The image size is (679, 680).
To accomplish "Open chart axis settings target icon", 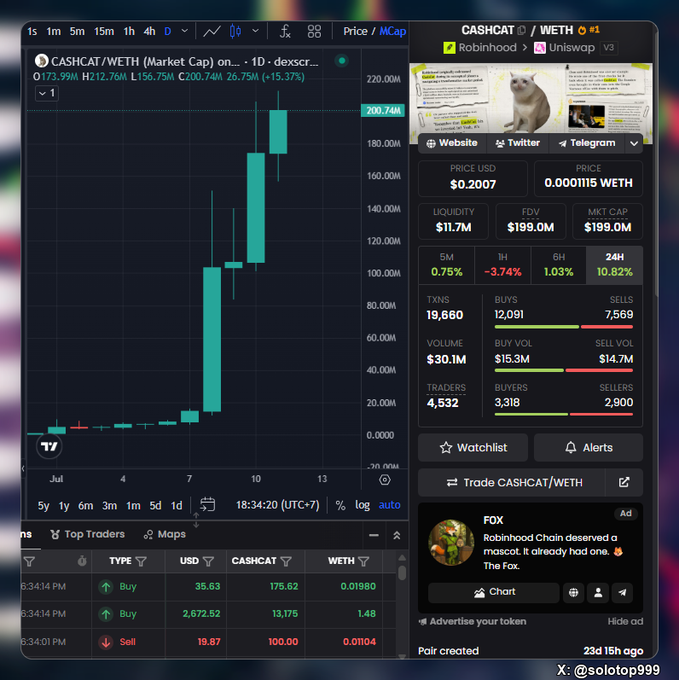I will click(x=385, y=480).
